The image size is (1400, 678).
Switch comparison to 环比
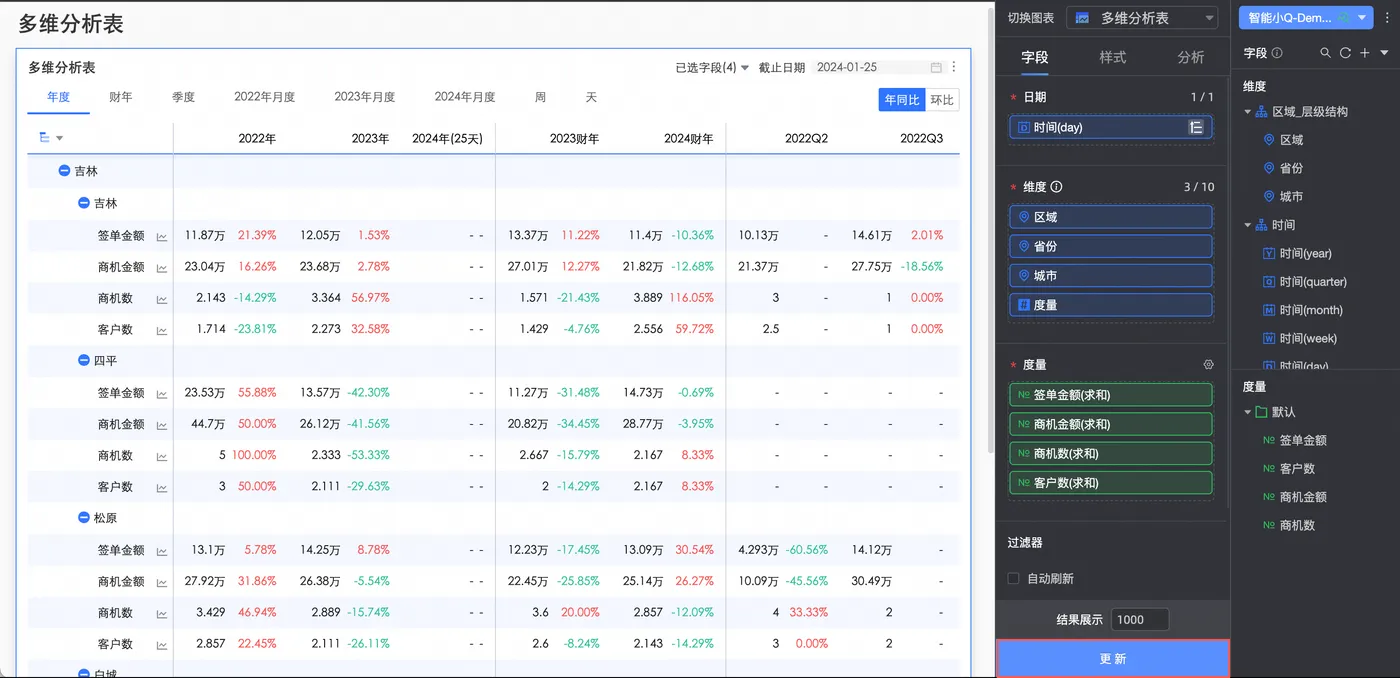(942, 100)
